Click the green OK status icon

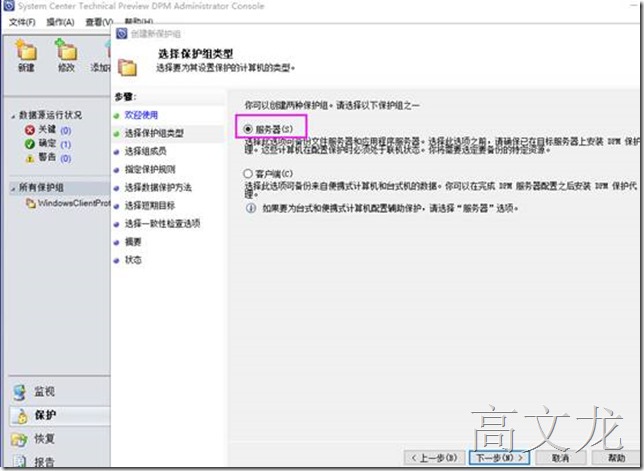(x=30, y=144)
